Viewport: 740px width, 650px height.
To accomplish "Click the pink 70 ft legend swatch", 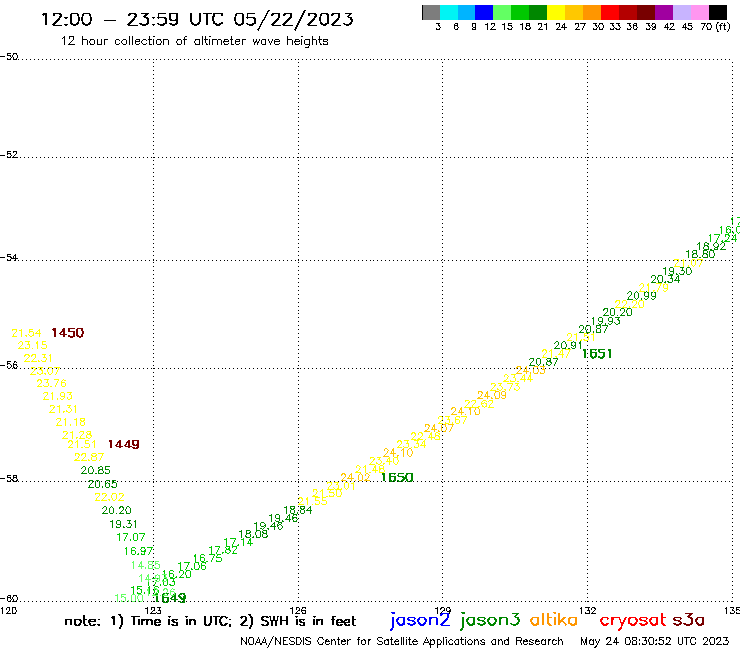I will [699, 12].
